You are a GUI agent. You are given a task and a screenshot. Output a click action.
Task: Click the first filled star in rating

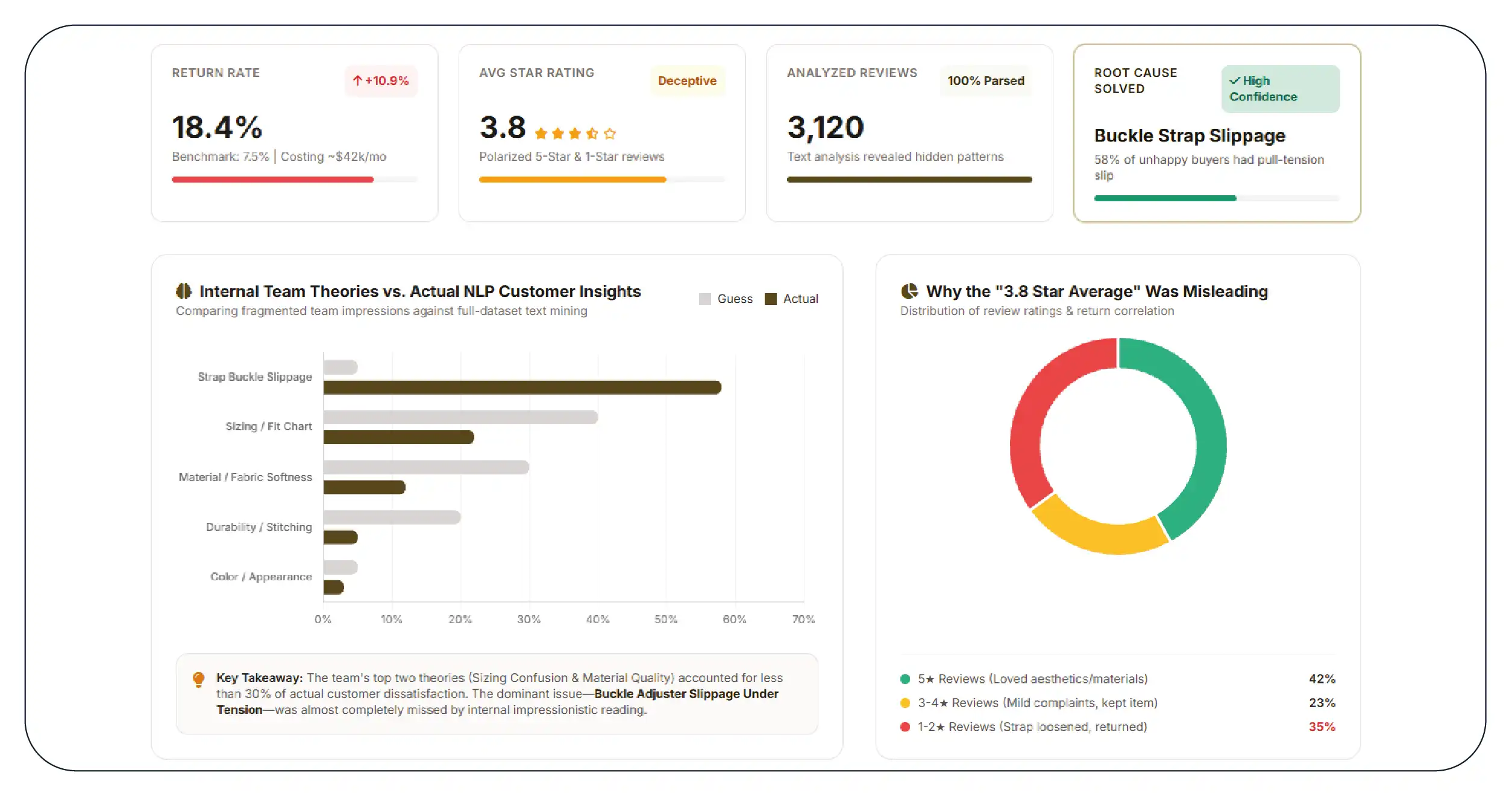point(541,133)
